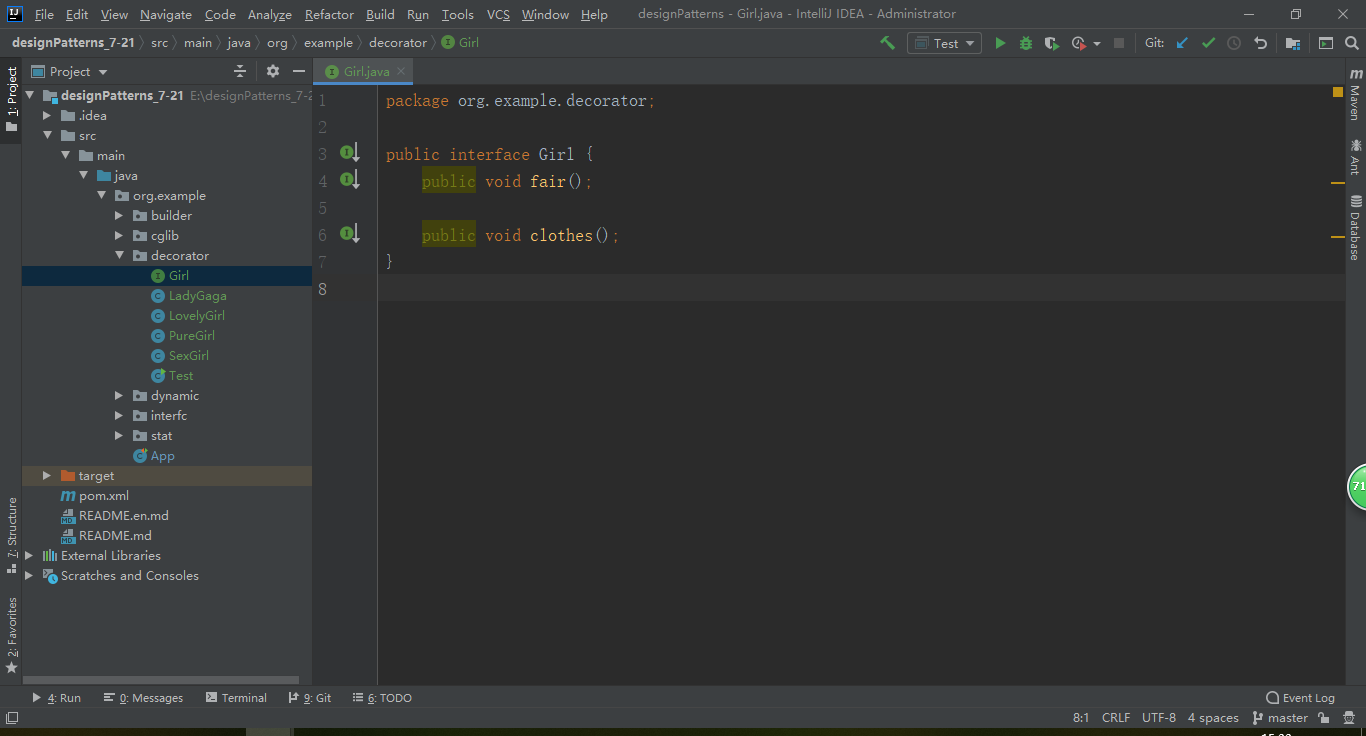Open the VCS menu
The width and height of the screenshot is (1366, 736).
(x=498, y=14)
